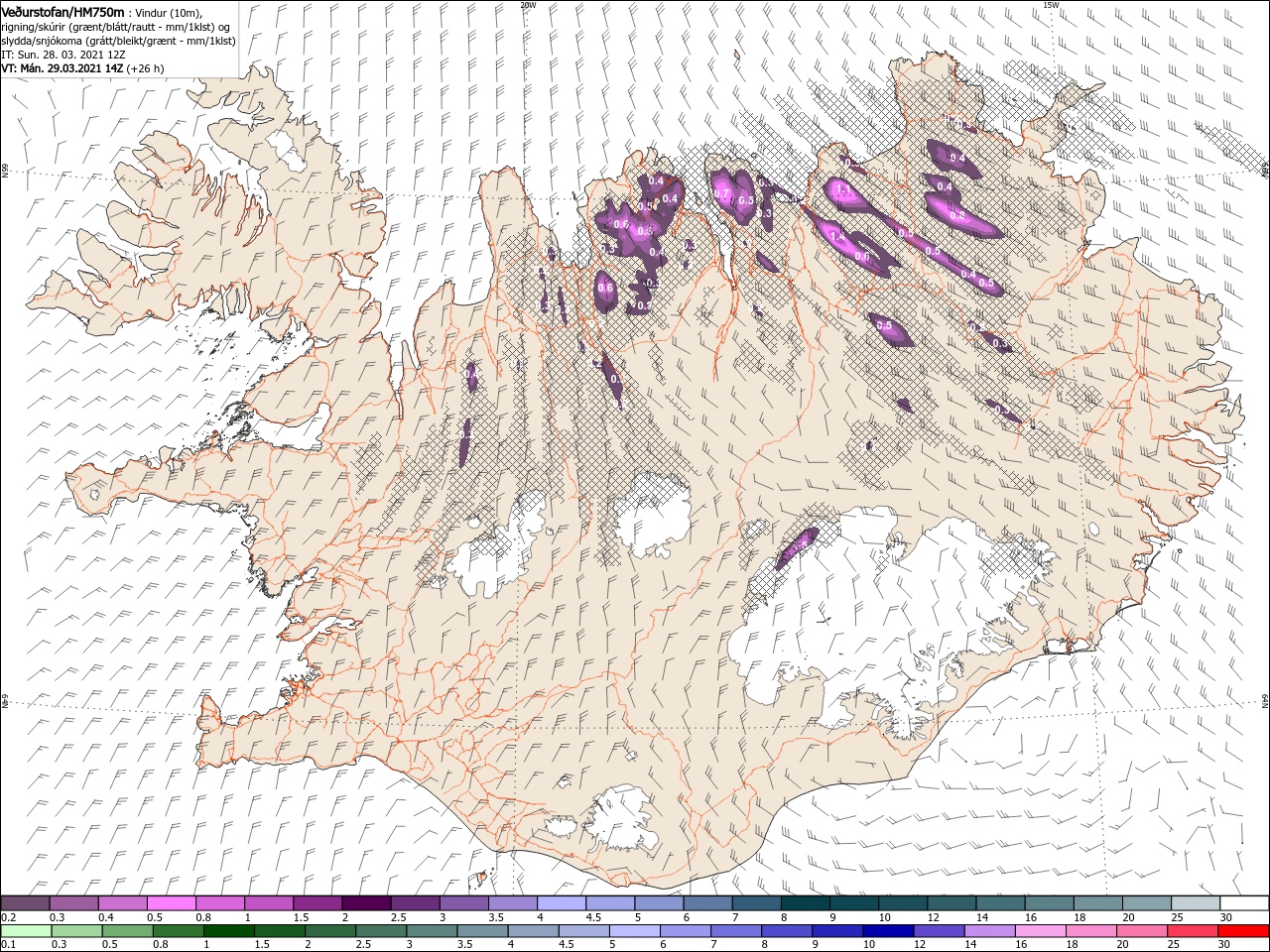Click the 1.4 snowfall value on the map
The width and height of the screenshot is (1270, 952).
(x=837, y=237)
